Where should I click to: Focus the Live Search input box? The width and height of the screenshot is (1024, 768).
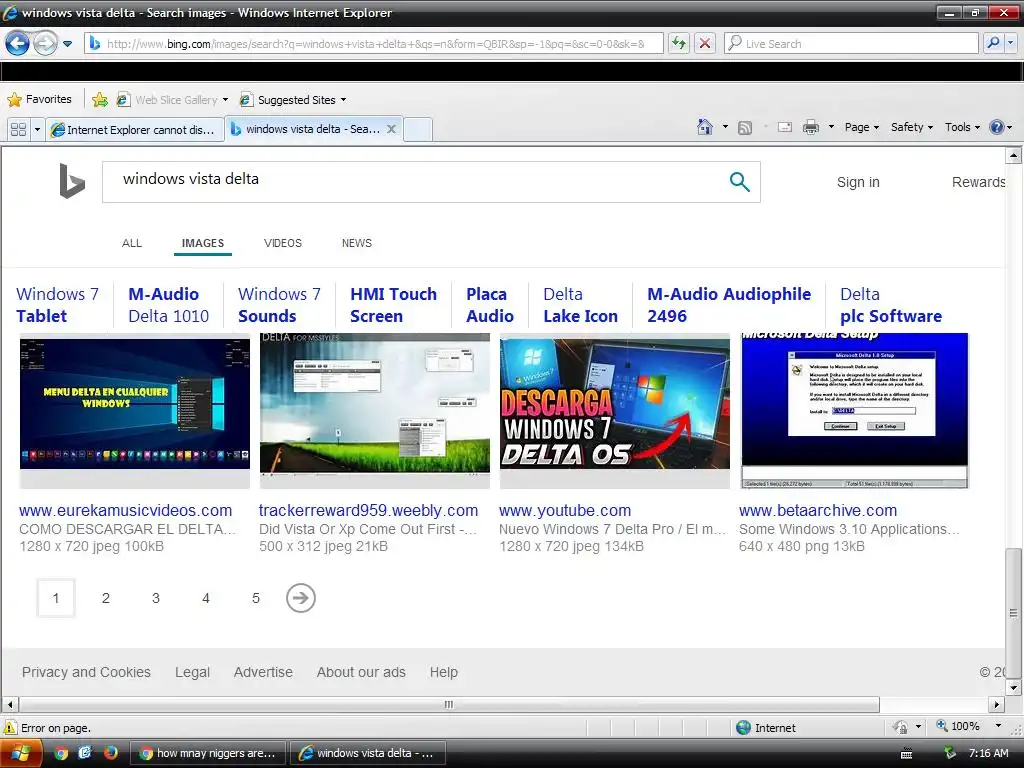(851, 44)
